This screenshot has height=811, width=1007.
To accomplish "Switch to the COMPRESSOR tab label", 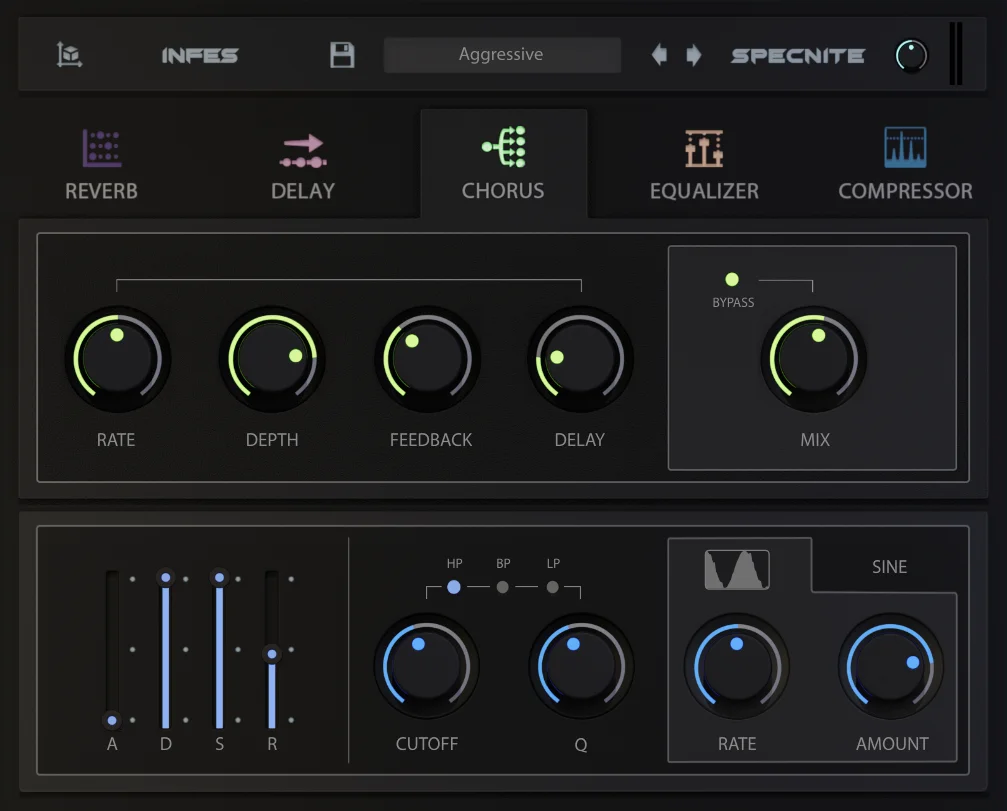I will 906,191.
